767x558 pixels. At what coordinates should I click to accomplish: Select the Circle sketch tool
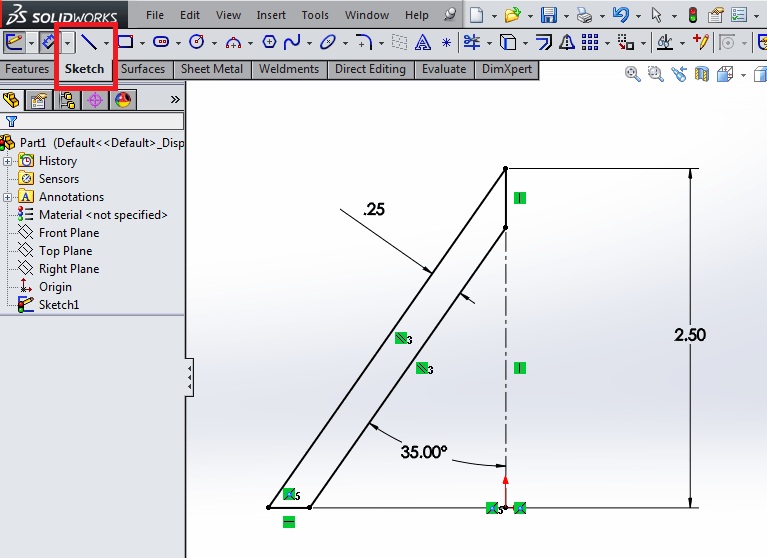click(x=197, y=42)
